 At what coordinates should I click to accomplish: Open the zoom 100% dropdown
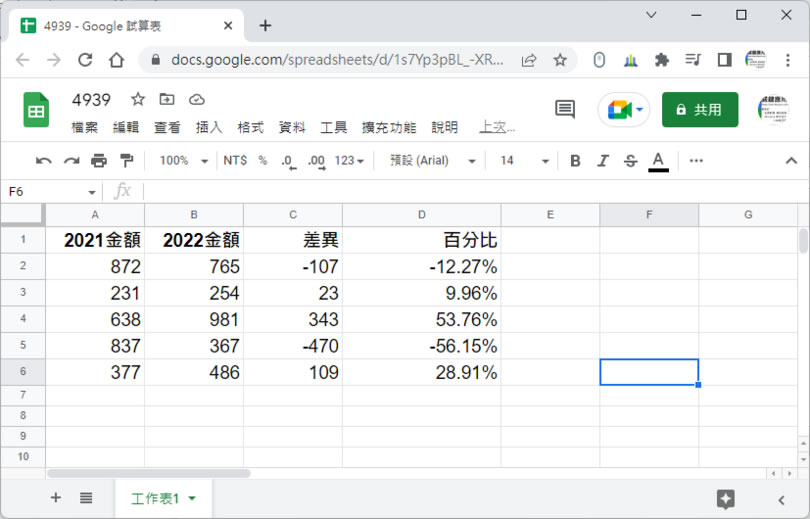click(x=184, y=161)
